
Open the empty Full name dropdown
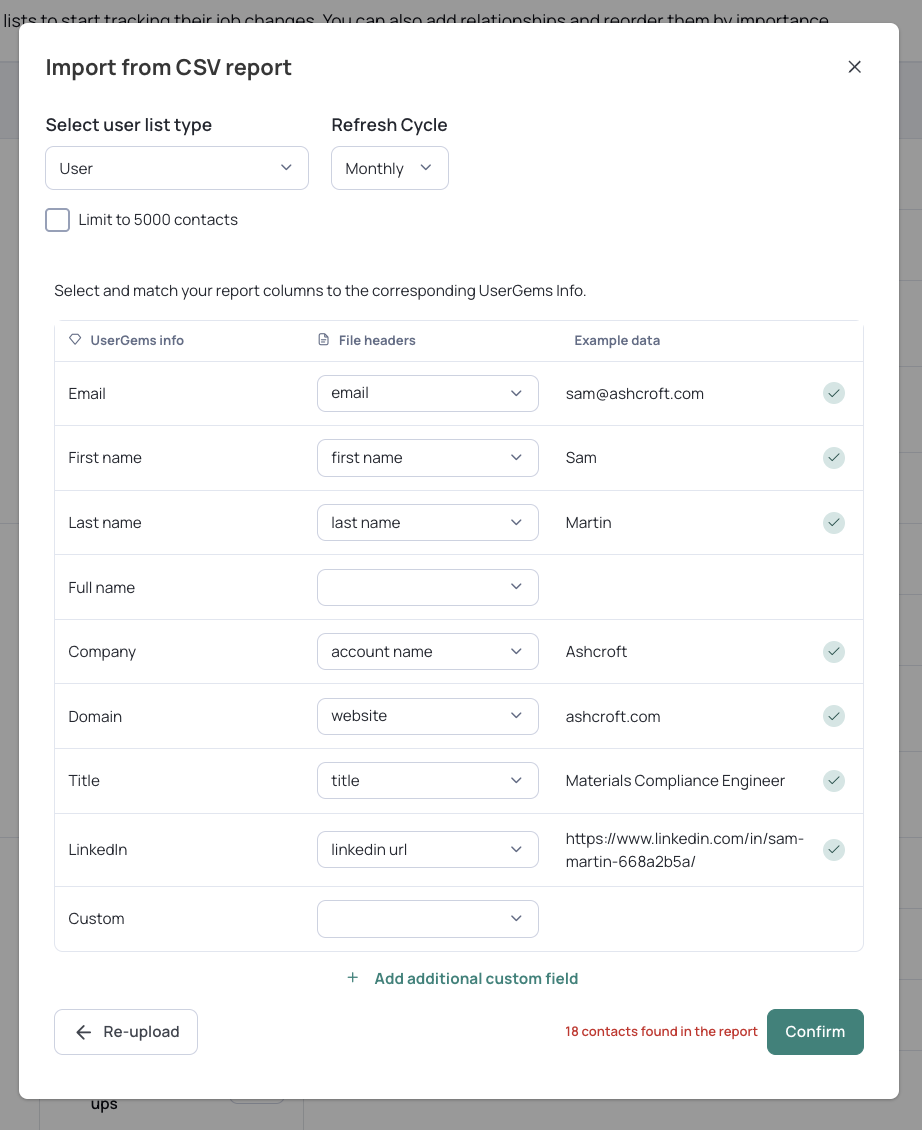(427, 587)
